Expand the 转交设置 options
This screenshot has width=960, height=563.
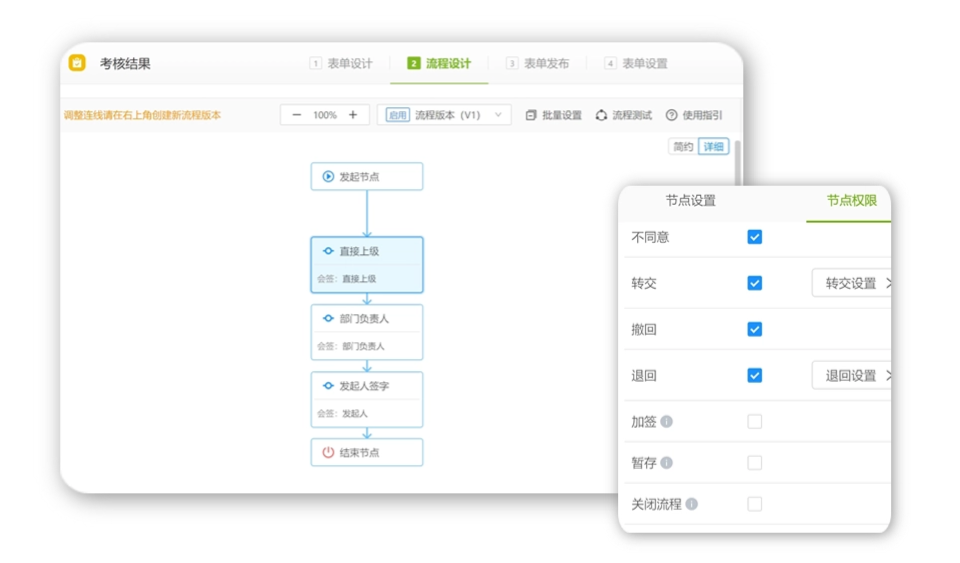coord(852,283)
